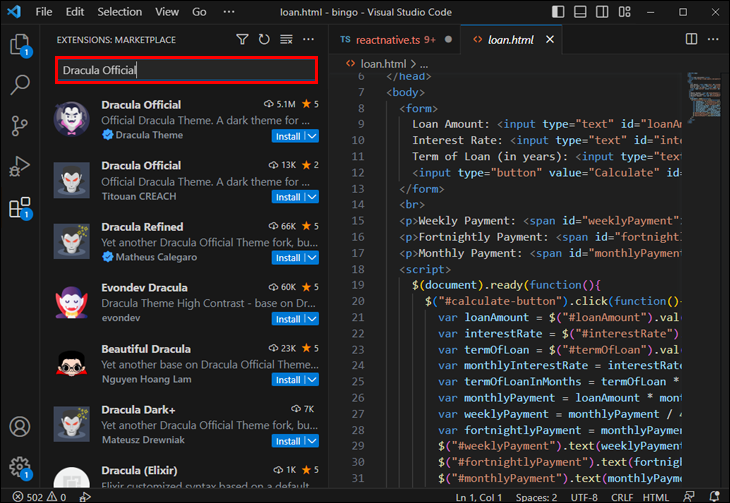Open Dracula (Elixir) extension title
Viewport: 730px width, 503px height.
tap(139, 470)
